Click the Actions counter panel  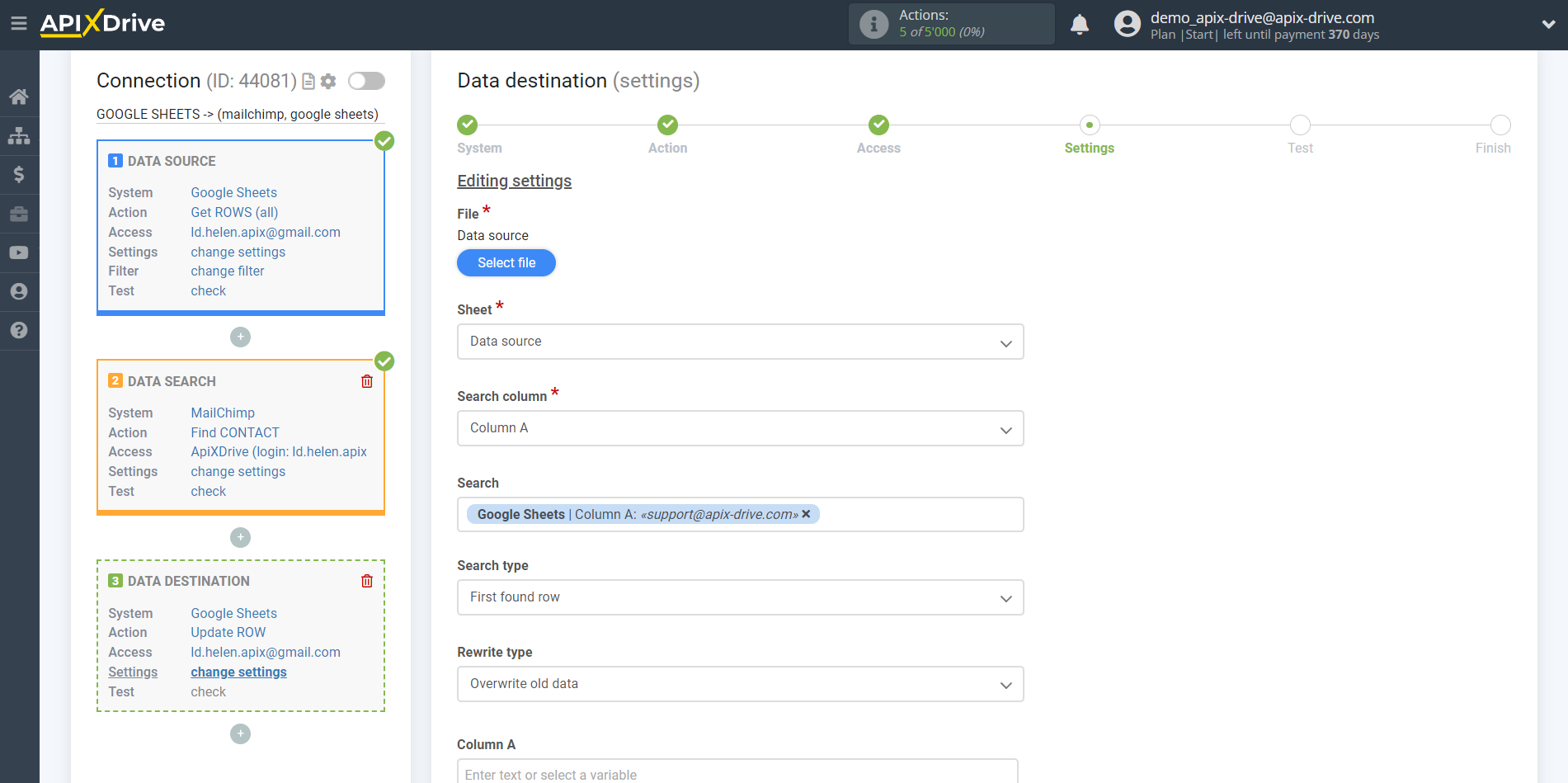tap(951, 24)
